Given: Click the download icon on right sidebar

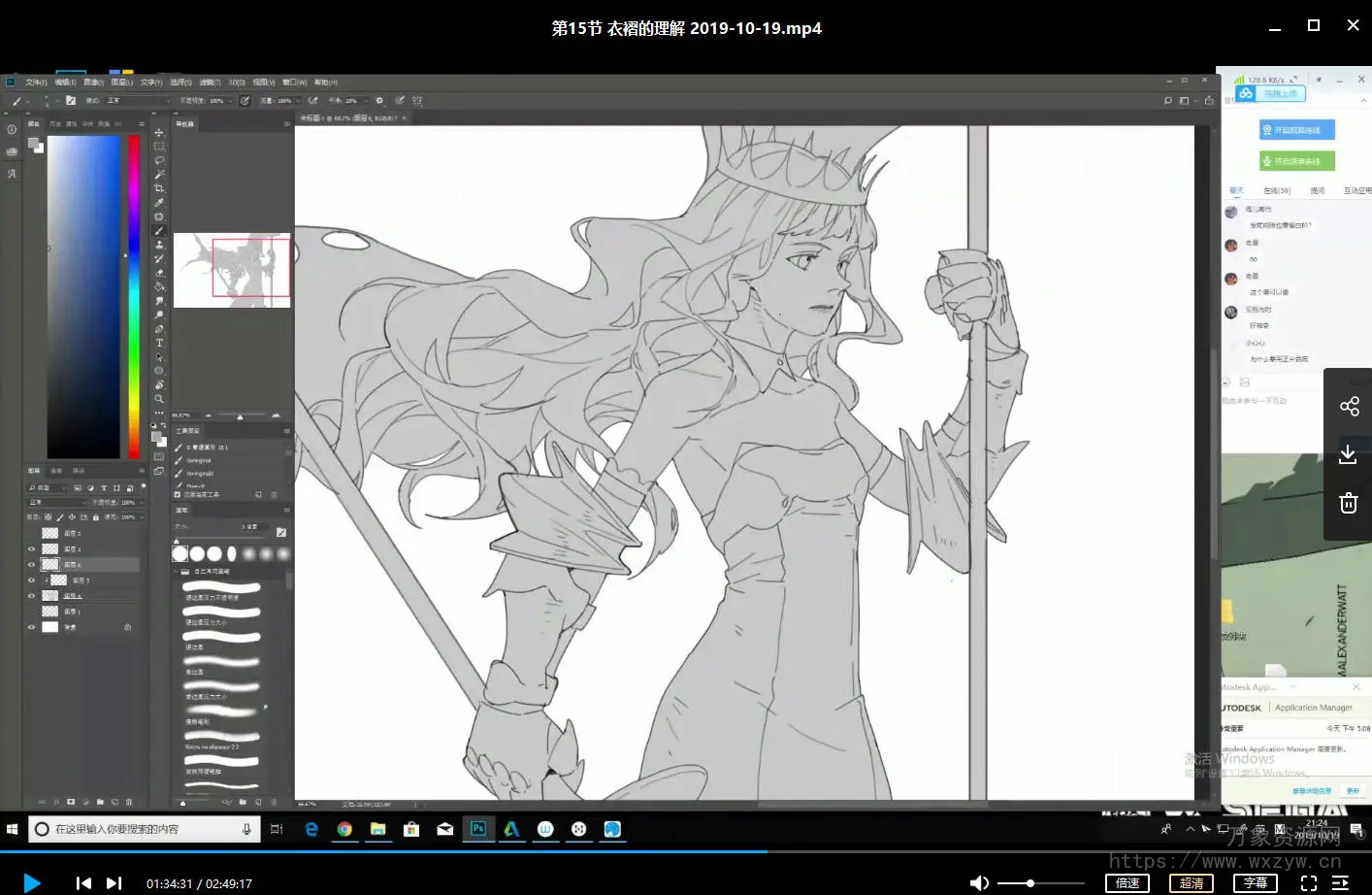Looking at the screenshot, I should [x=1348, y=454].
